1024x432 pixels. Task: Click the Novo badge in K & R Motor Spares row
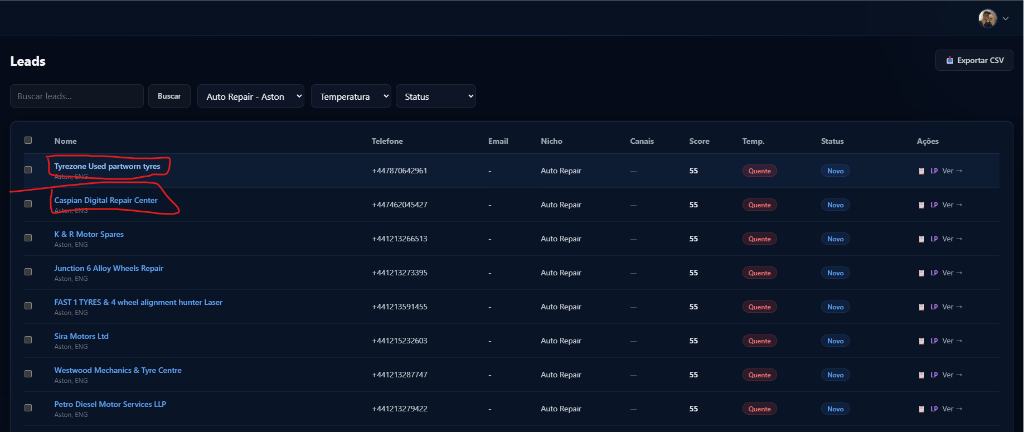[x=835, y=239]
